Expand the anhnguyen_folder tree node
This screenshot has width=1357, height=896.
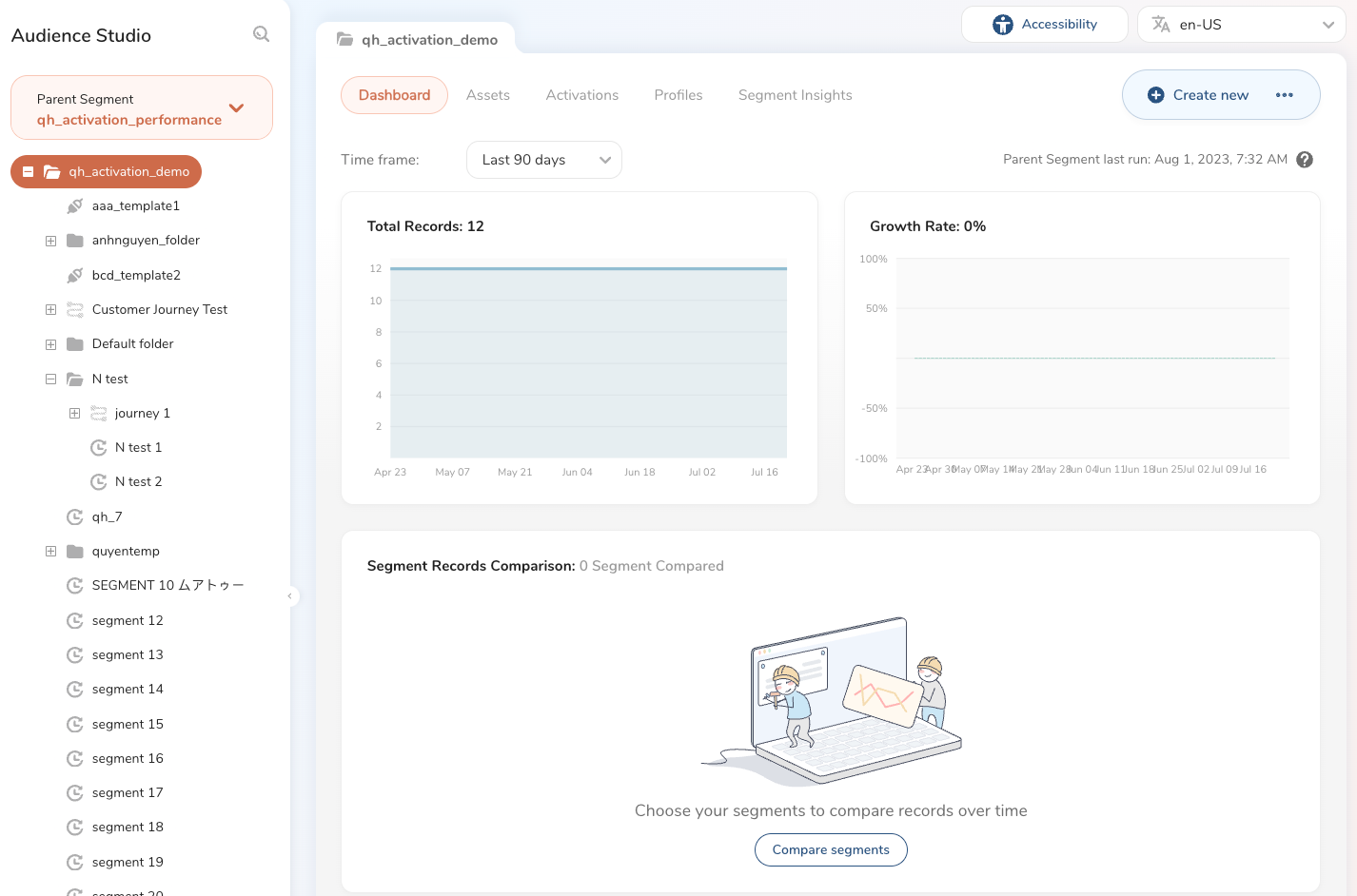50,241
